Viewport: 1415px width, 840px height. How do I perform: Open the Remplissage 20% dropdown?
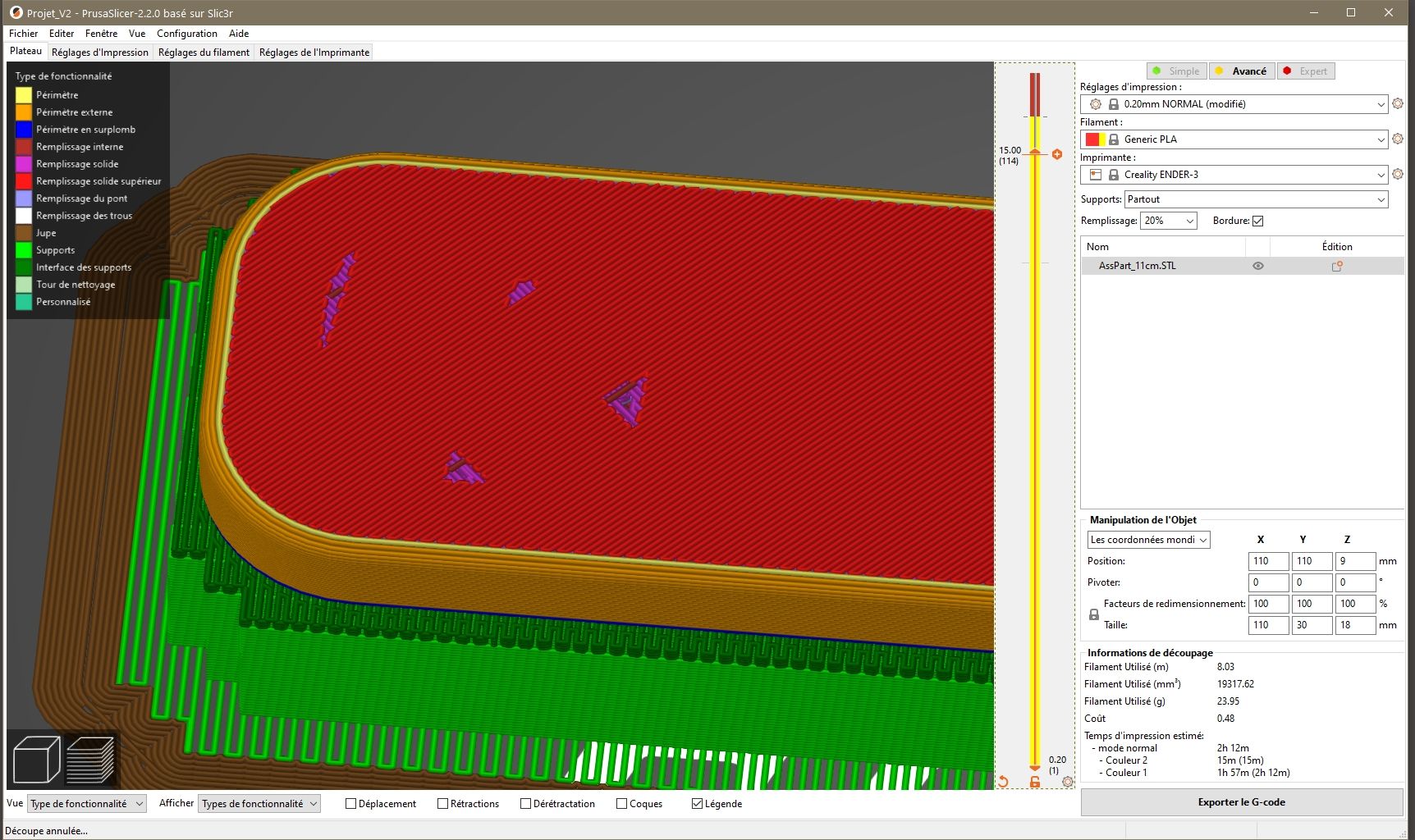tap(1169, 221)
